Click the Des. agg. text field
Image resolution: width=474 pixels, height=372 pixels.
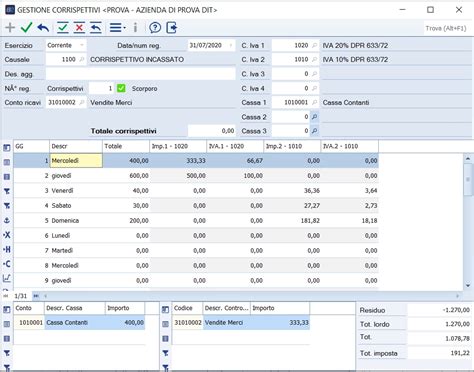click(140, 74)
